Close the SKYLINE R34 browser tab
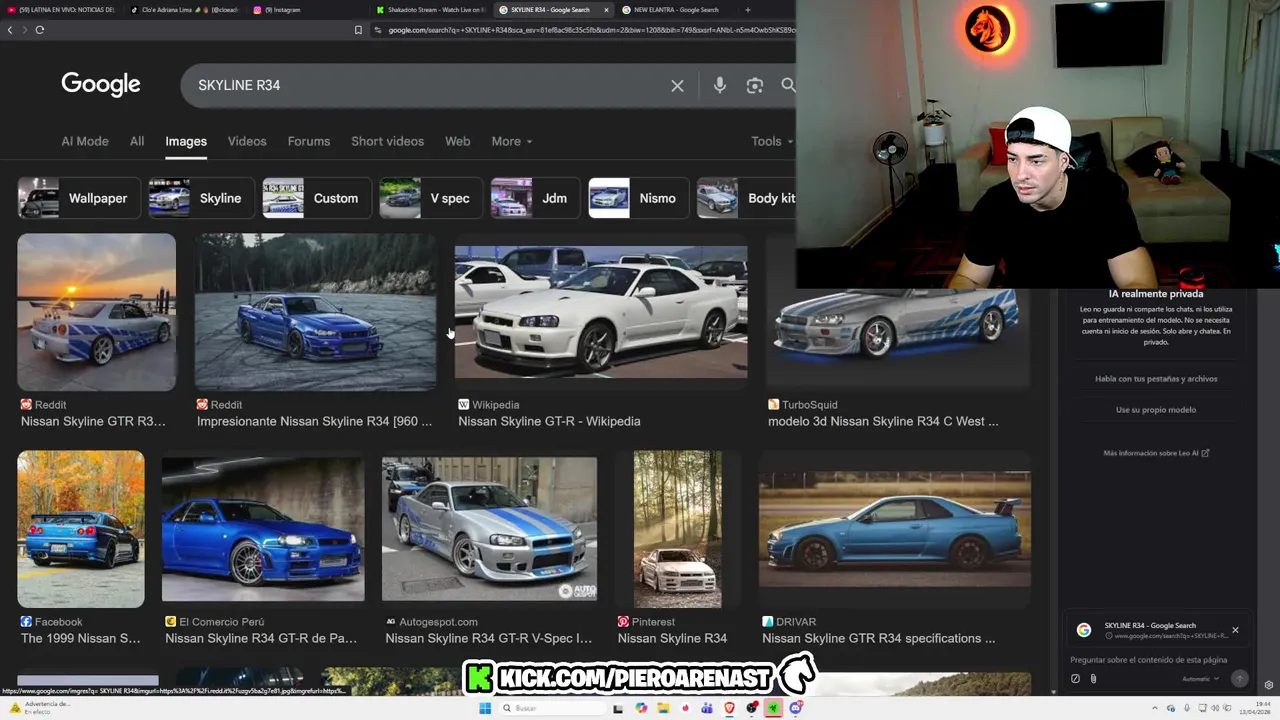This screenshot has height=720, width=1280. pyautogui.click(x=606, y=10)
